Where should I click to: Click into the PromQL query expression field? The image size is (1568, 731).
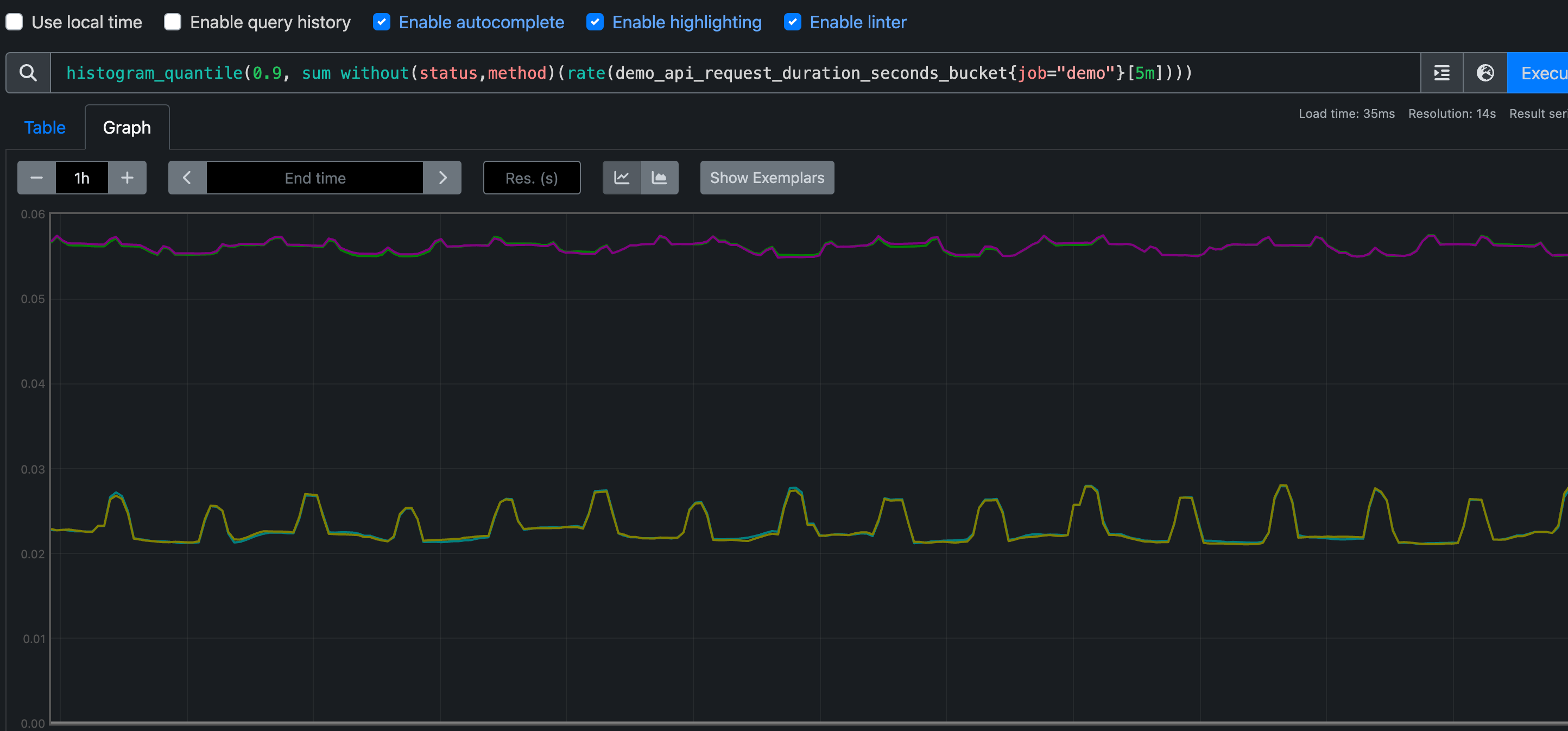click(735, 73)
